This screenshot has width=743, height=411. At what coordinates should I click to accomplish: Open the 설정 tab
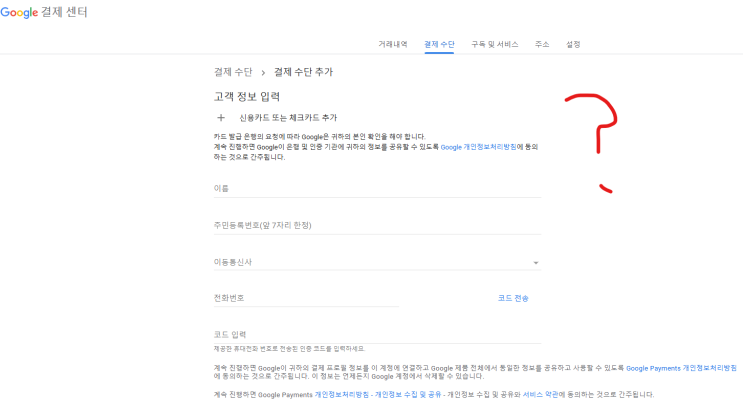(x=573, y=44)
